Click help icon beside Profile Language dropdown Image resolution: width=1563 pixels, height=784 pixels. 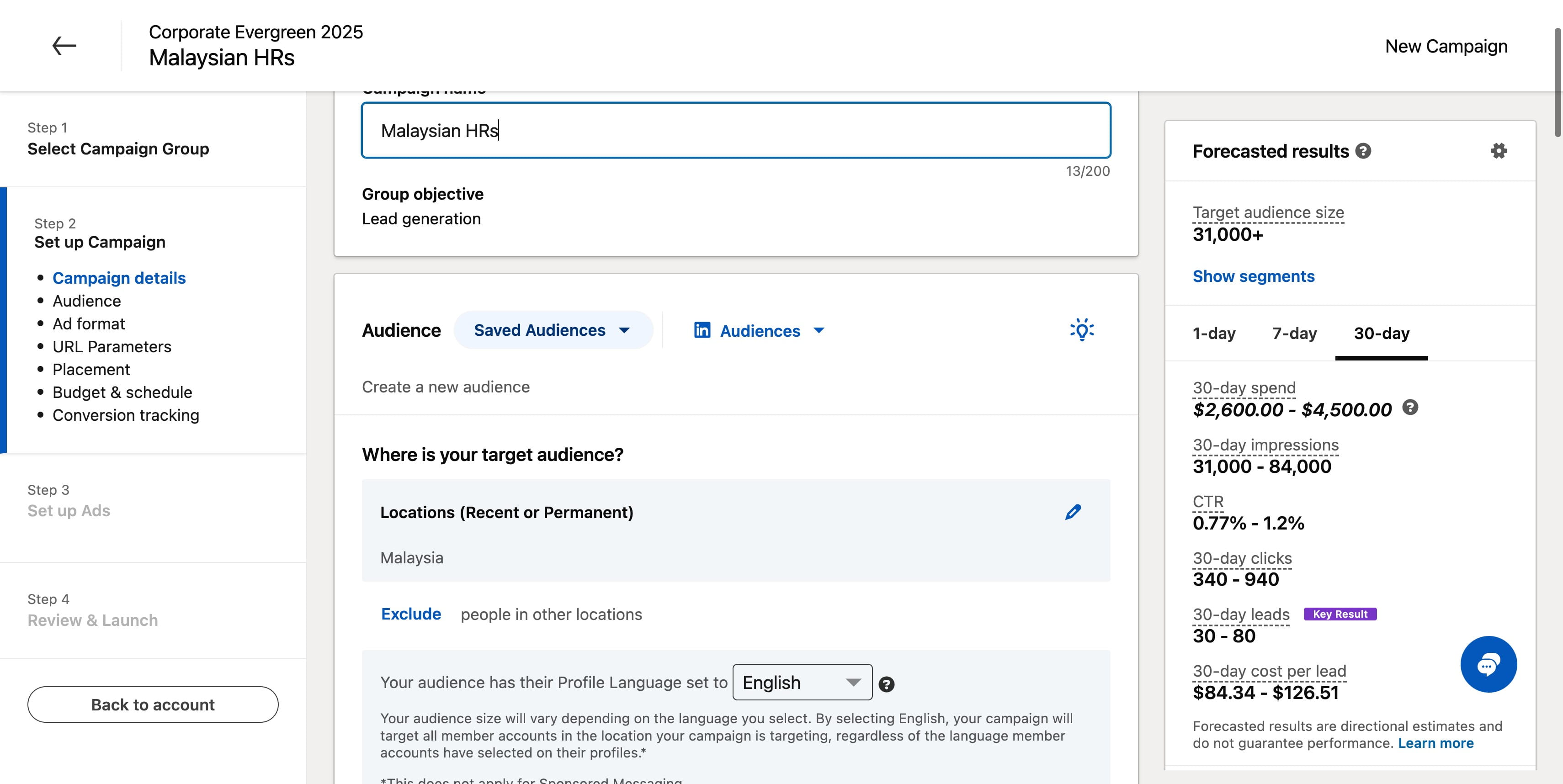click(x=887, y=684)
